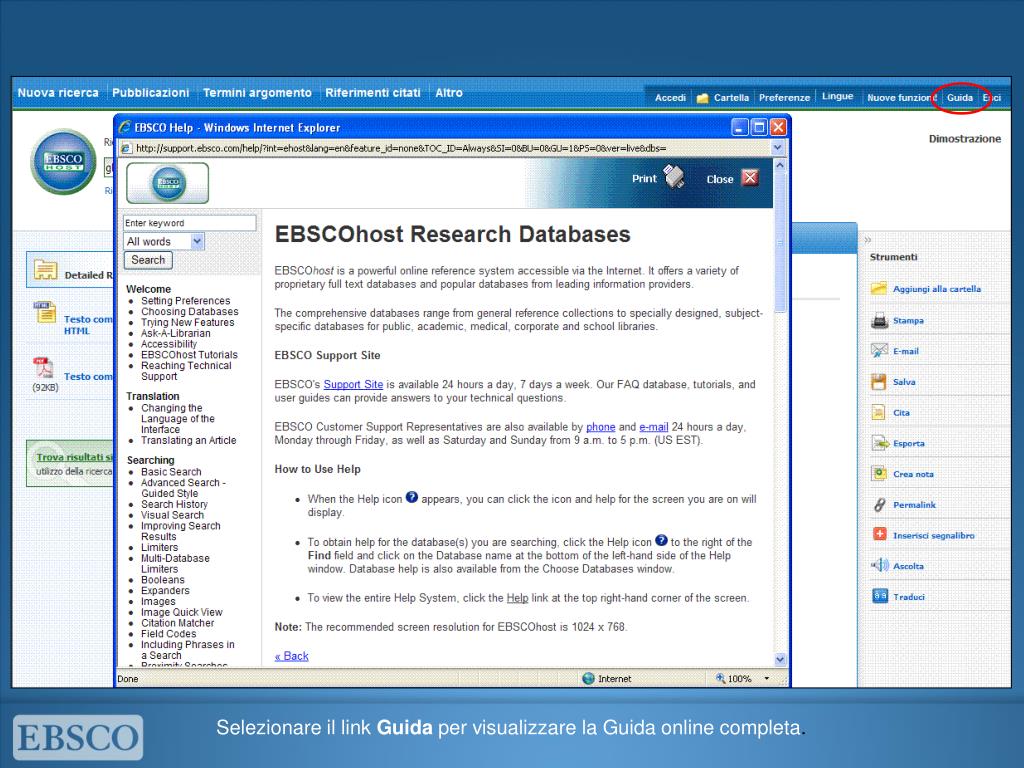Open the address bar dropdown arrow
Viewport: 1024px width, 768px height.
tap(777, 148)
